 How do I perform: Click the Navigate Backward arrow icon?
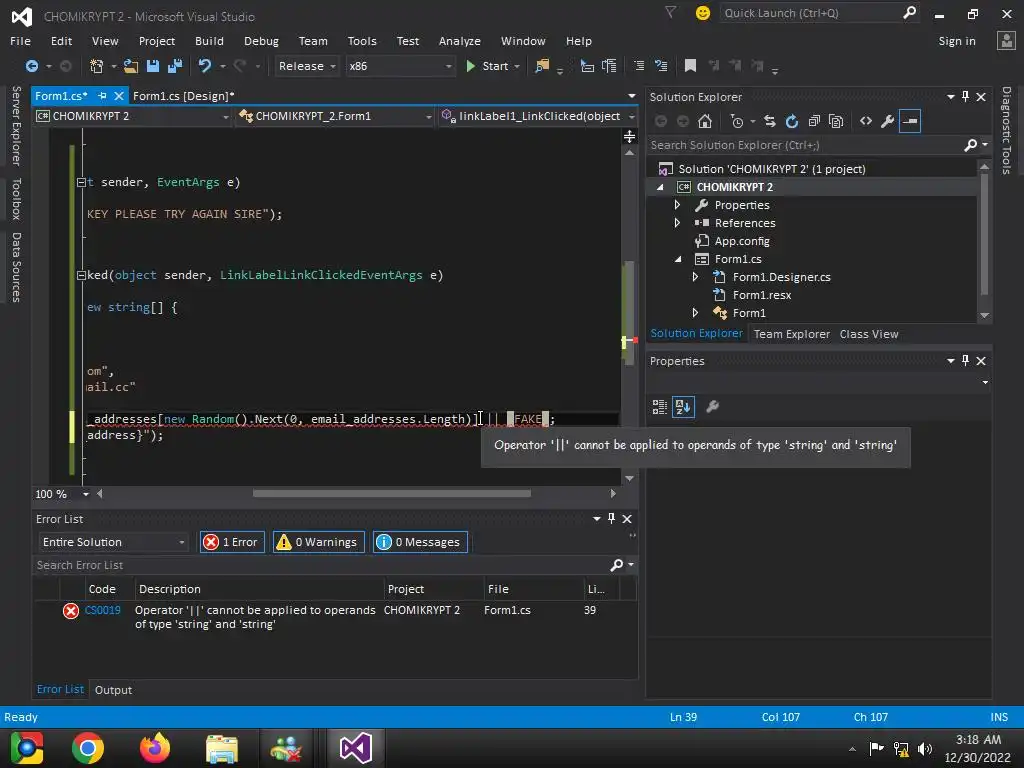point(31,66)
